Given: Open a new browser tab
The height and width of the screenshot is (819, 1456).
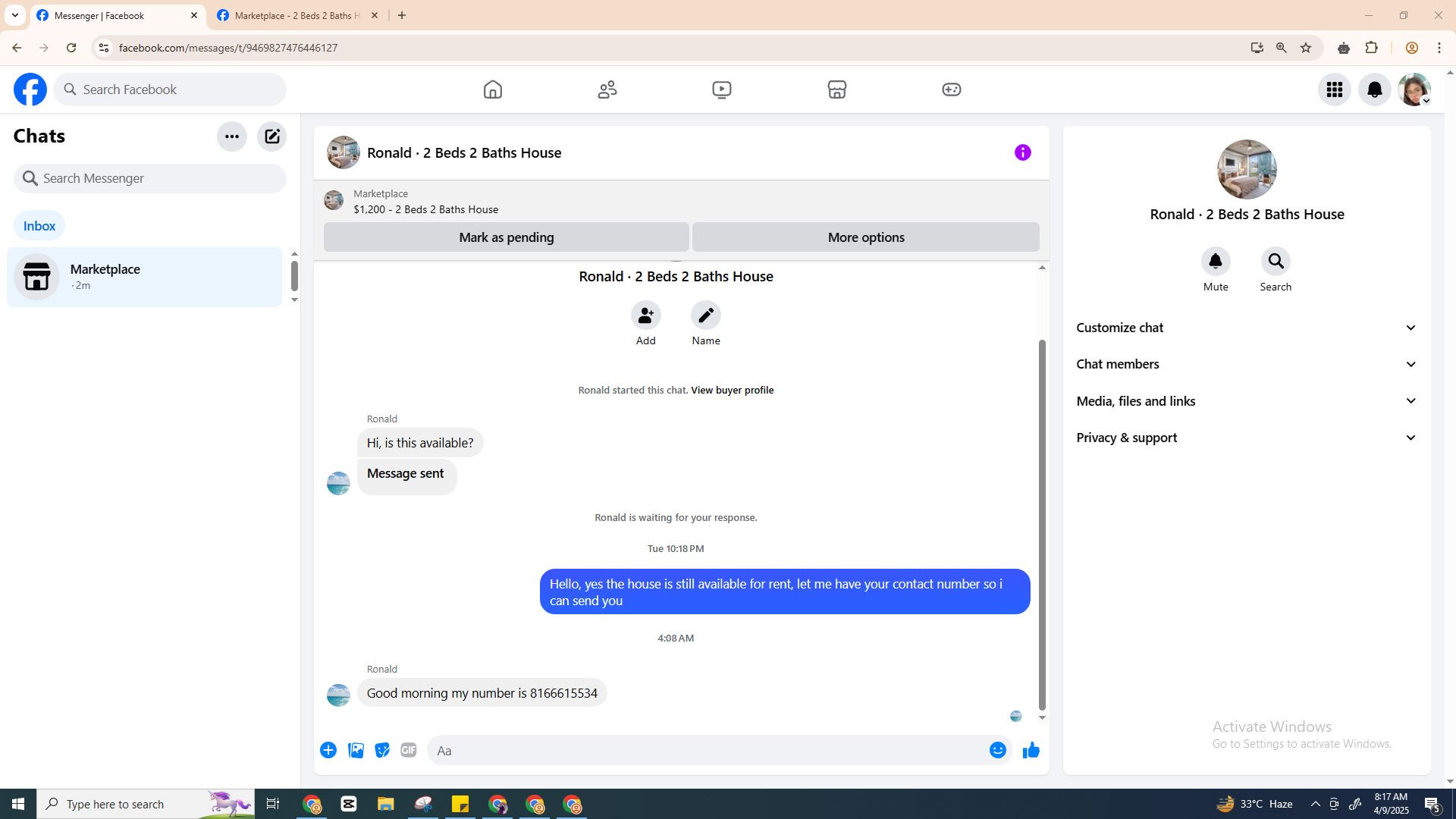Looking at the screenshot, I should [x=402, y=15].
